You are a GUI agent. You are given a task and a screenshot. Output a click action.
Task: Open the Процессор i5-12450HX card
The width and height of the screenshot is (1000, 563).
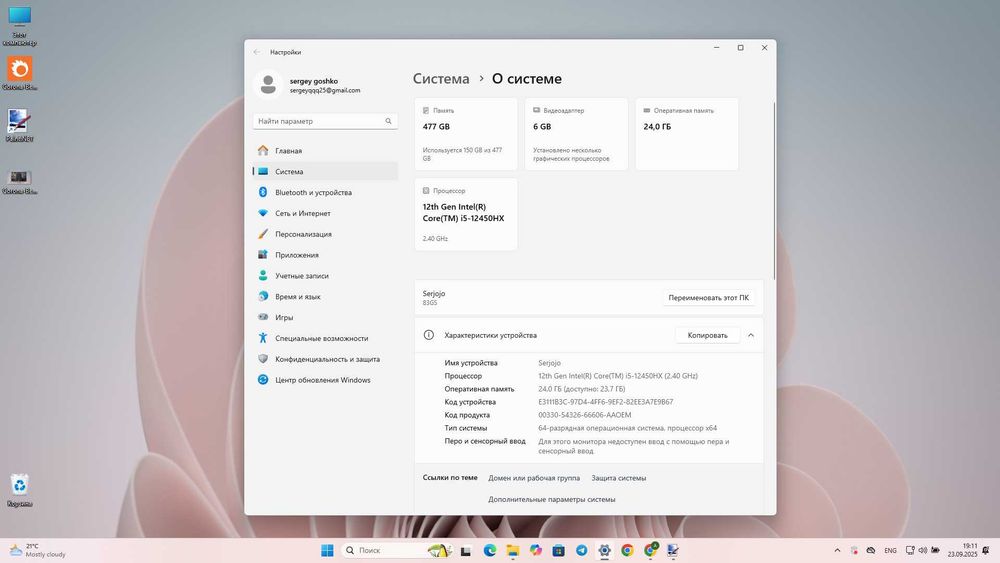(x=466, y=214)
